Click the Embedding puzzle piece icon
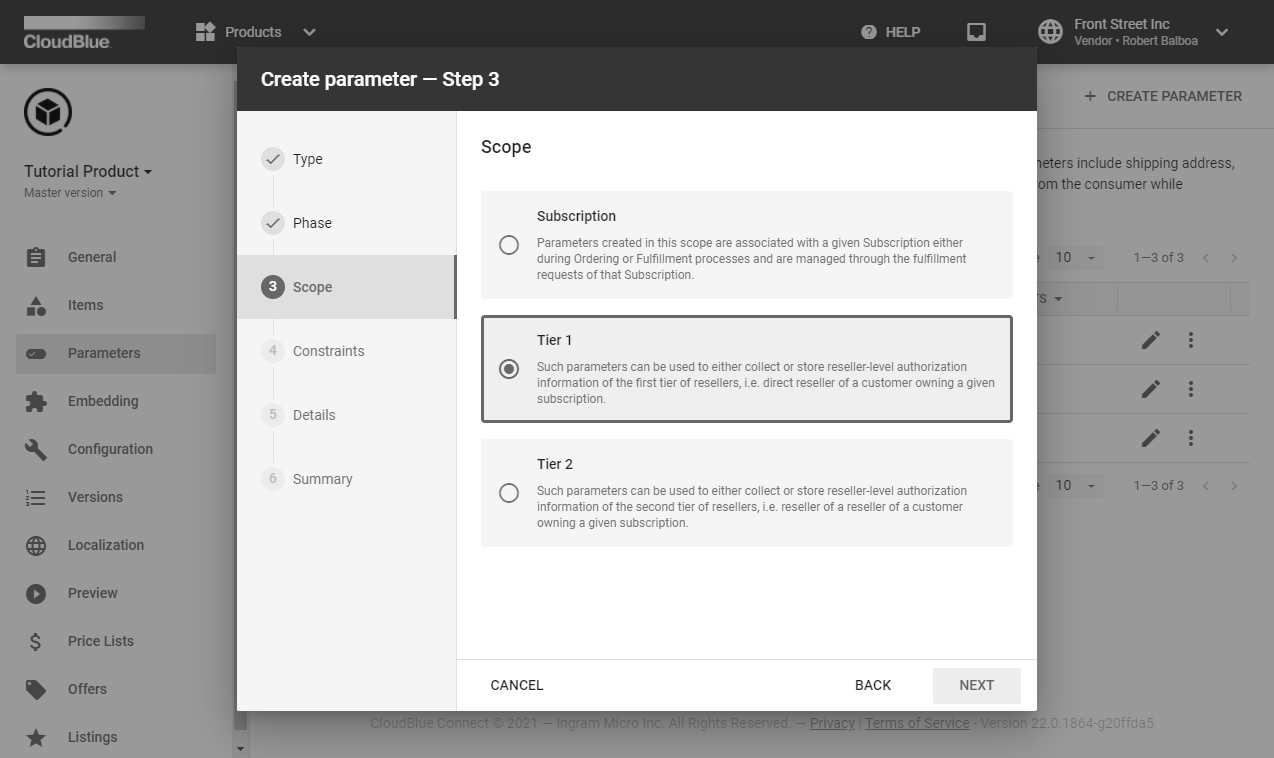The height and width of the screenshot is (758, 1274). coord(36,401)
